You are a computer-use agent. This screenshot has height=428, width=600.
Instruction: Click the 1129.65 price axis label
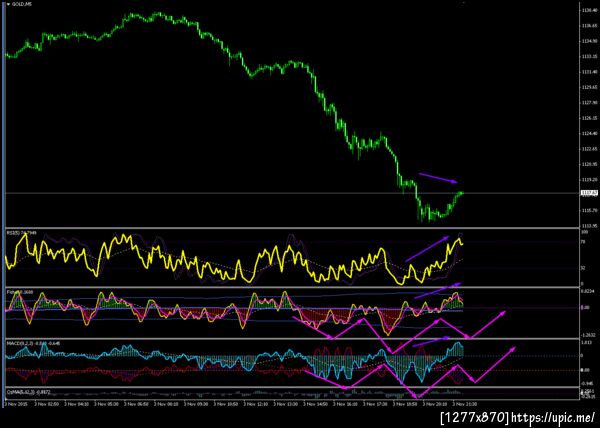pyautogui.click(x=590, y=87)
